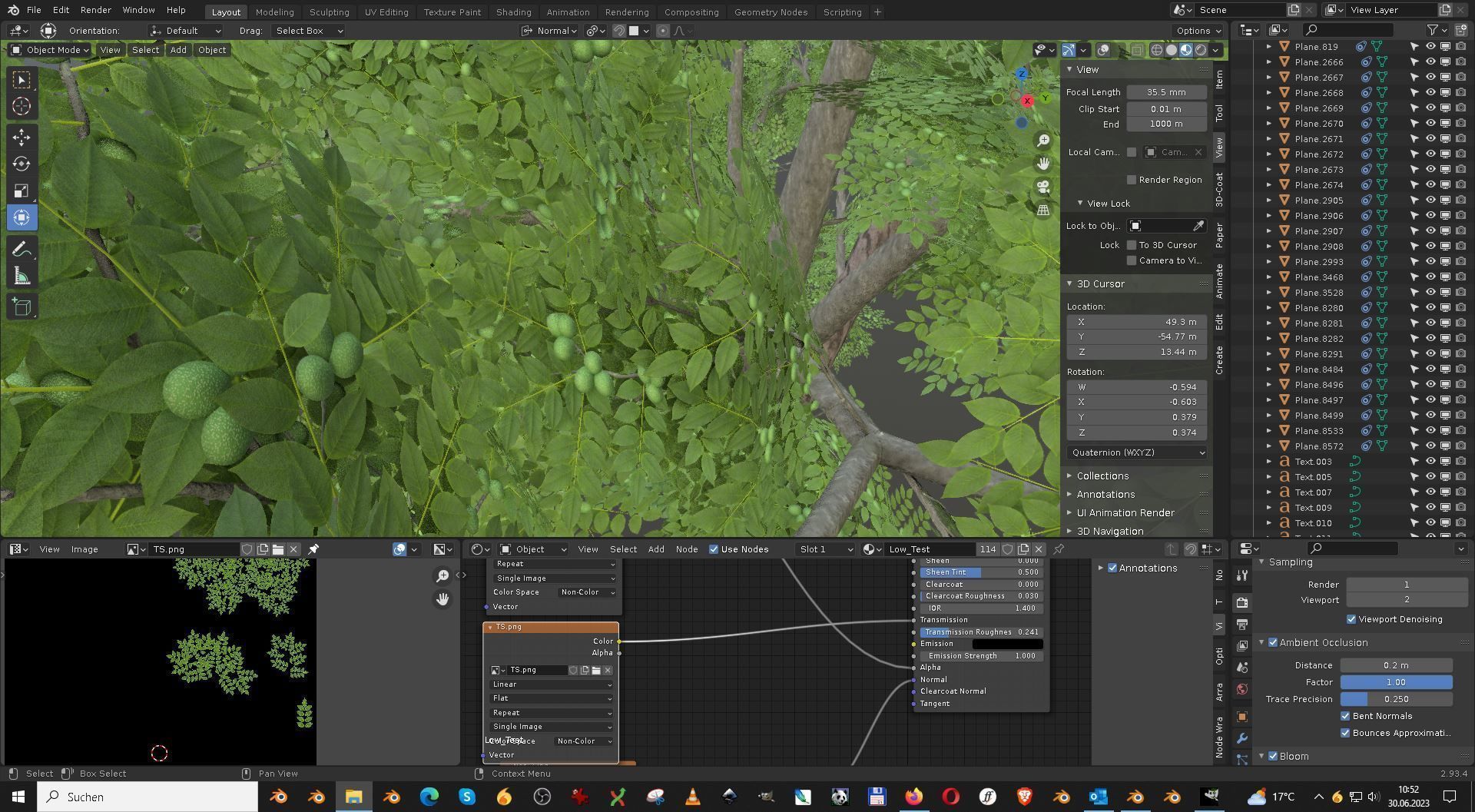Choose the Annotate tool

22,249
